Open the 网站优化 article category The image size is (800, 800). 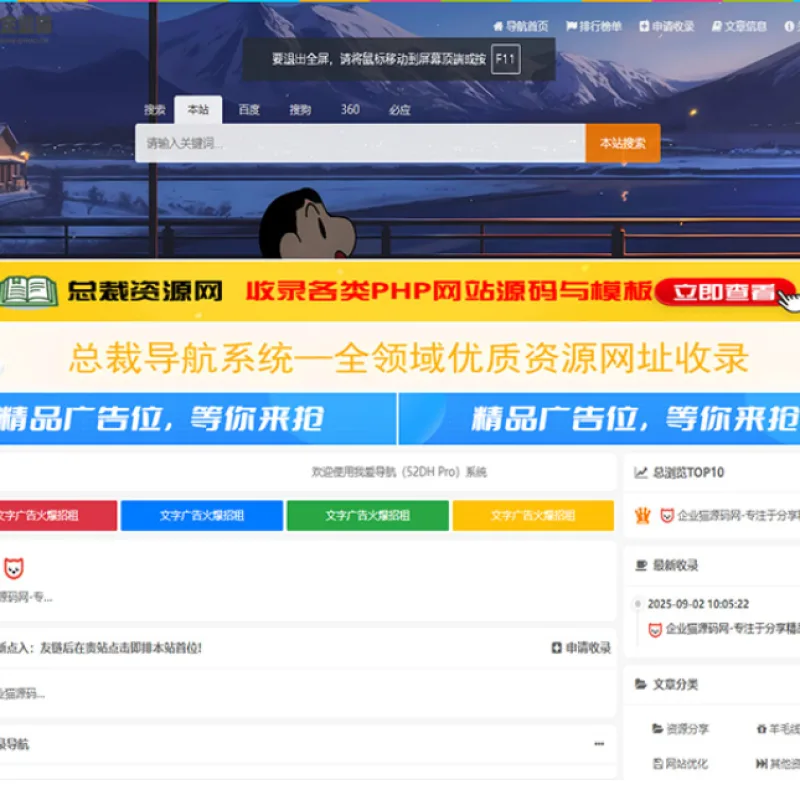[x=686, y=764]
